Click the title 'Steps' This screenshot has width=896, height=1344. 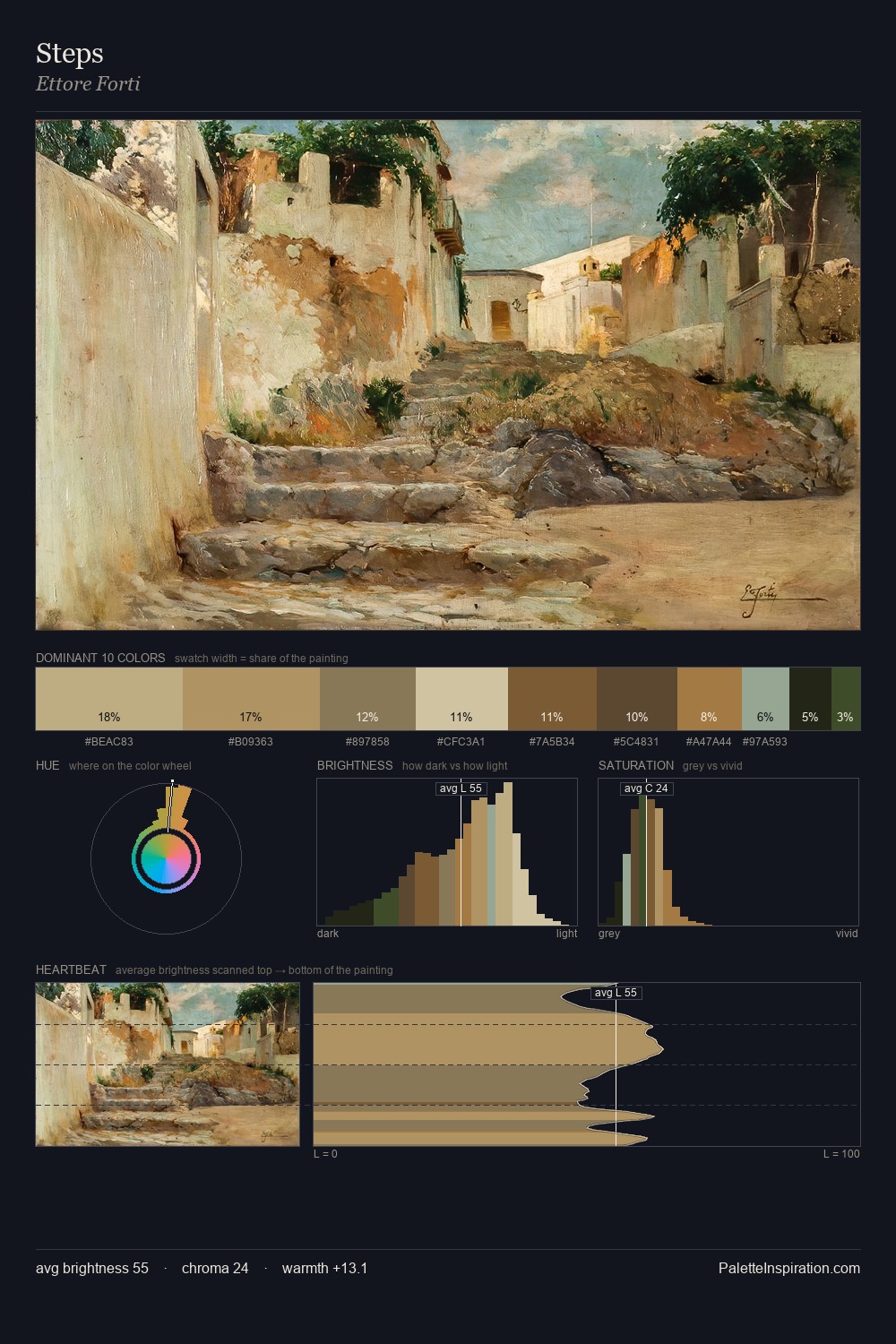70,54
